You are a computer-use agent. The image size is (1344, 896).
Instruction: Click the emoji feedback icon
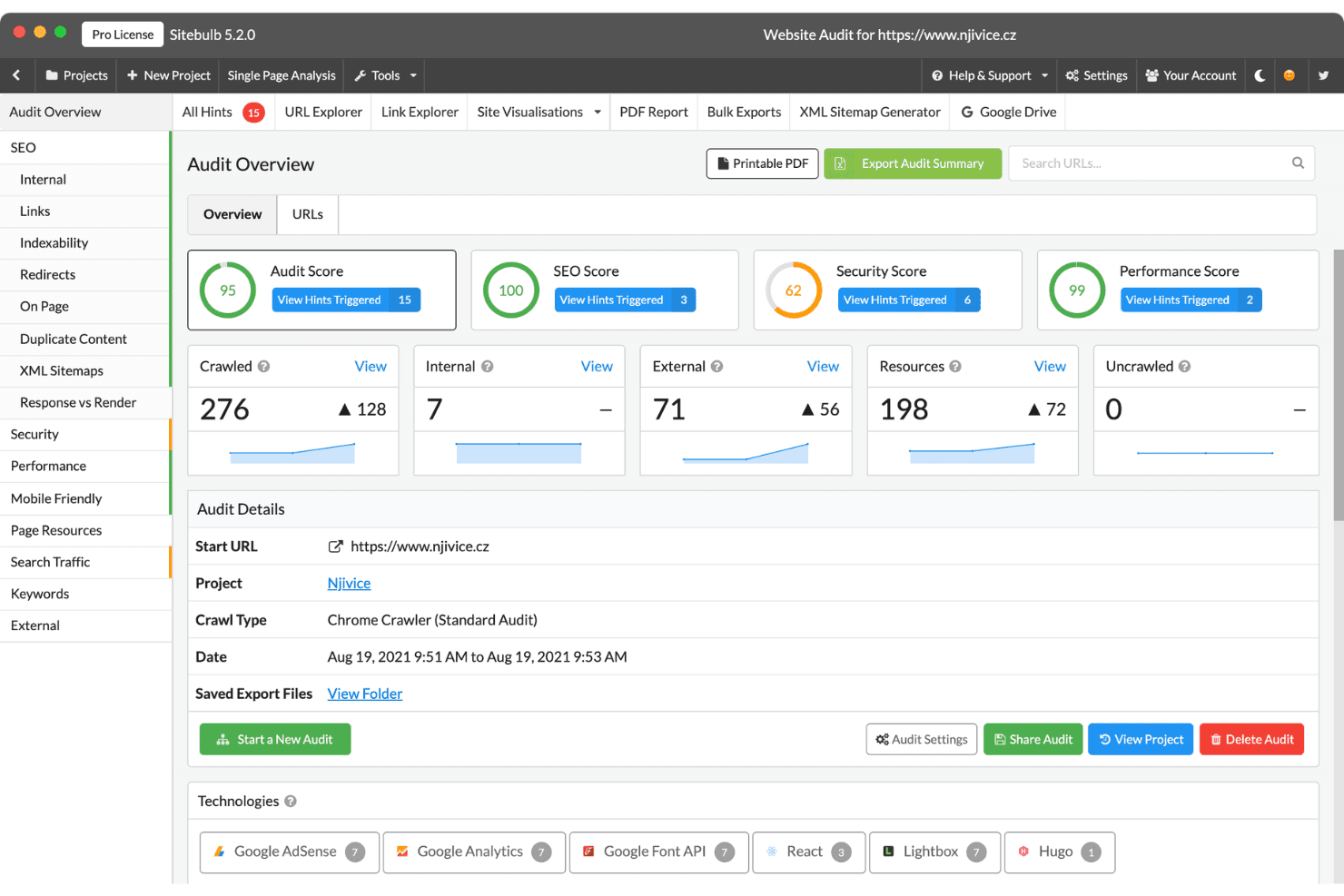click(1289, 75)
